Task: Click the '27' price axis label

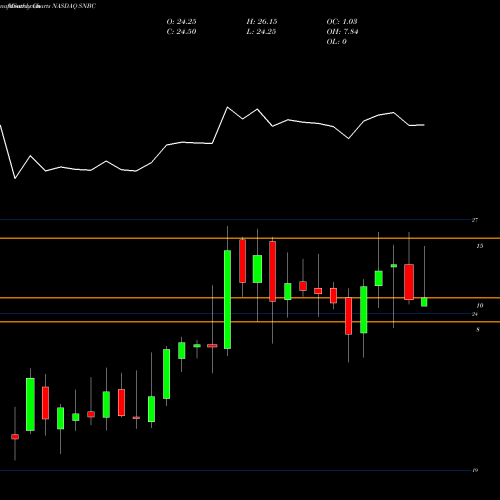Action: [x=475, y=220]
